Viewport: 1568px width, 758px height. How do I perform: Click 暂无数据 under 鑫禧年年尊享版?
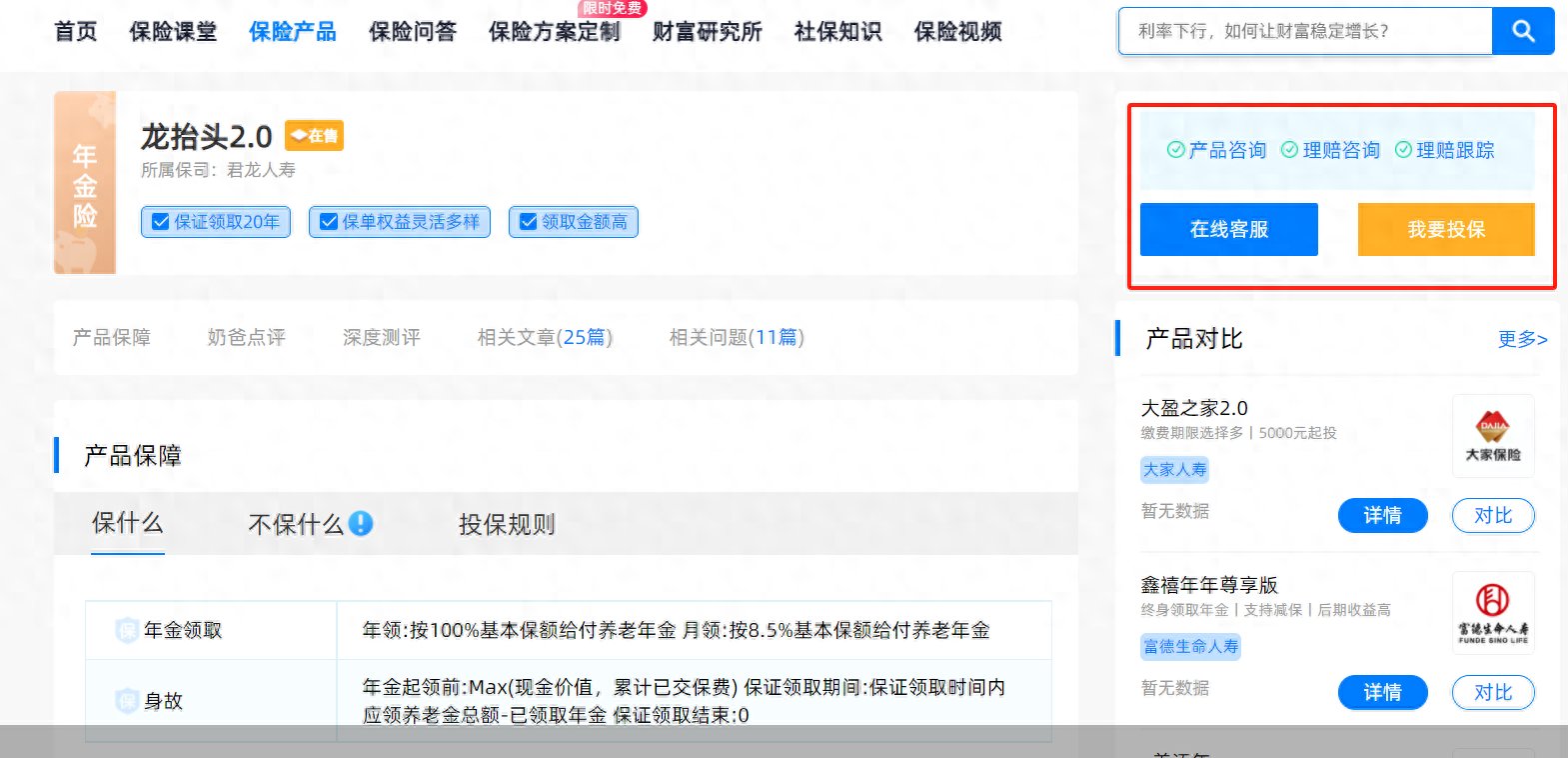coord(1175,688)
